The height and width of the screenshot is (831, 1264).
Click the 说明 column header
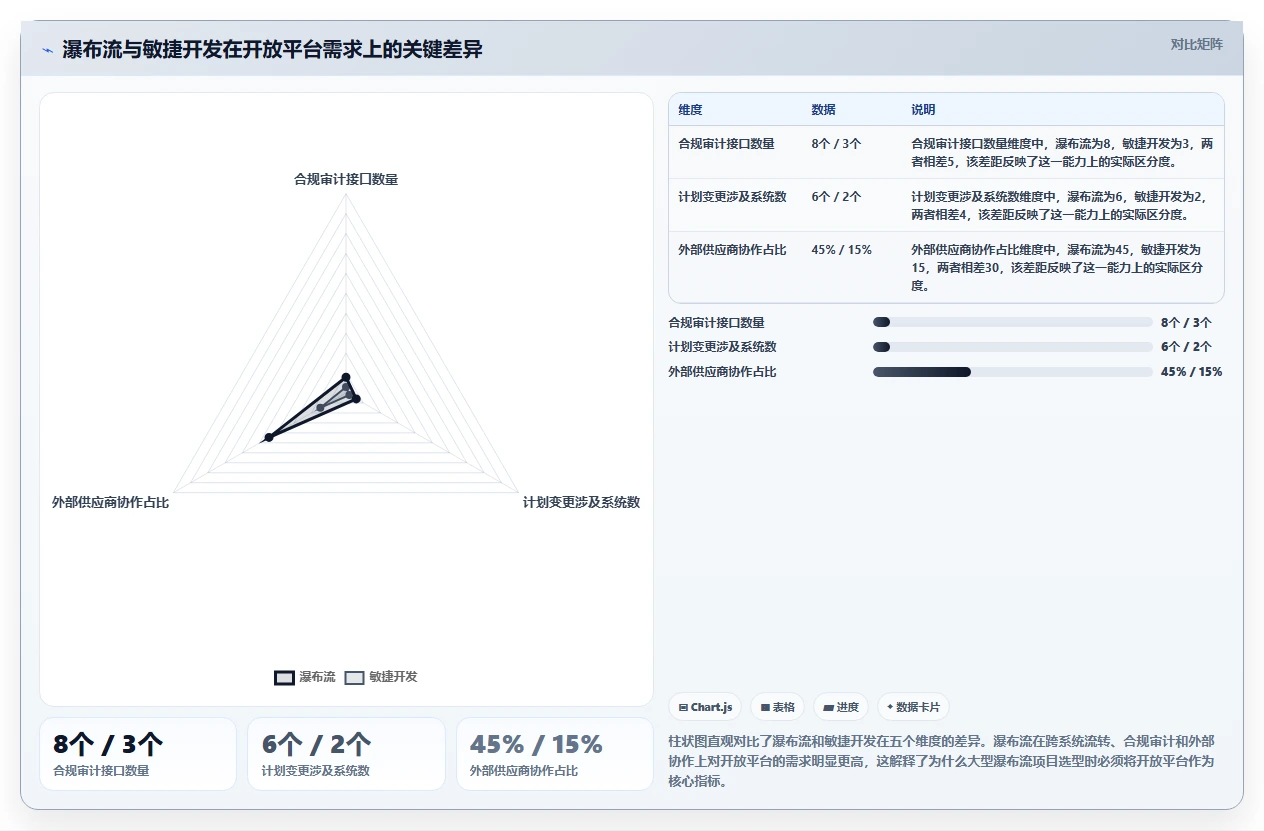pos(923,110)
